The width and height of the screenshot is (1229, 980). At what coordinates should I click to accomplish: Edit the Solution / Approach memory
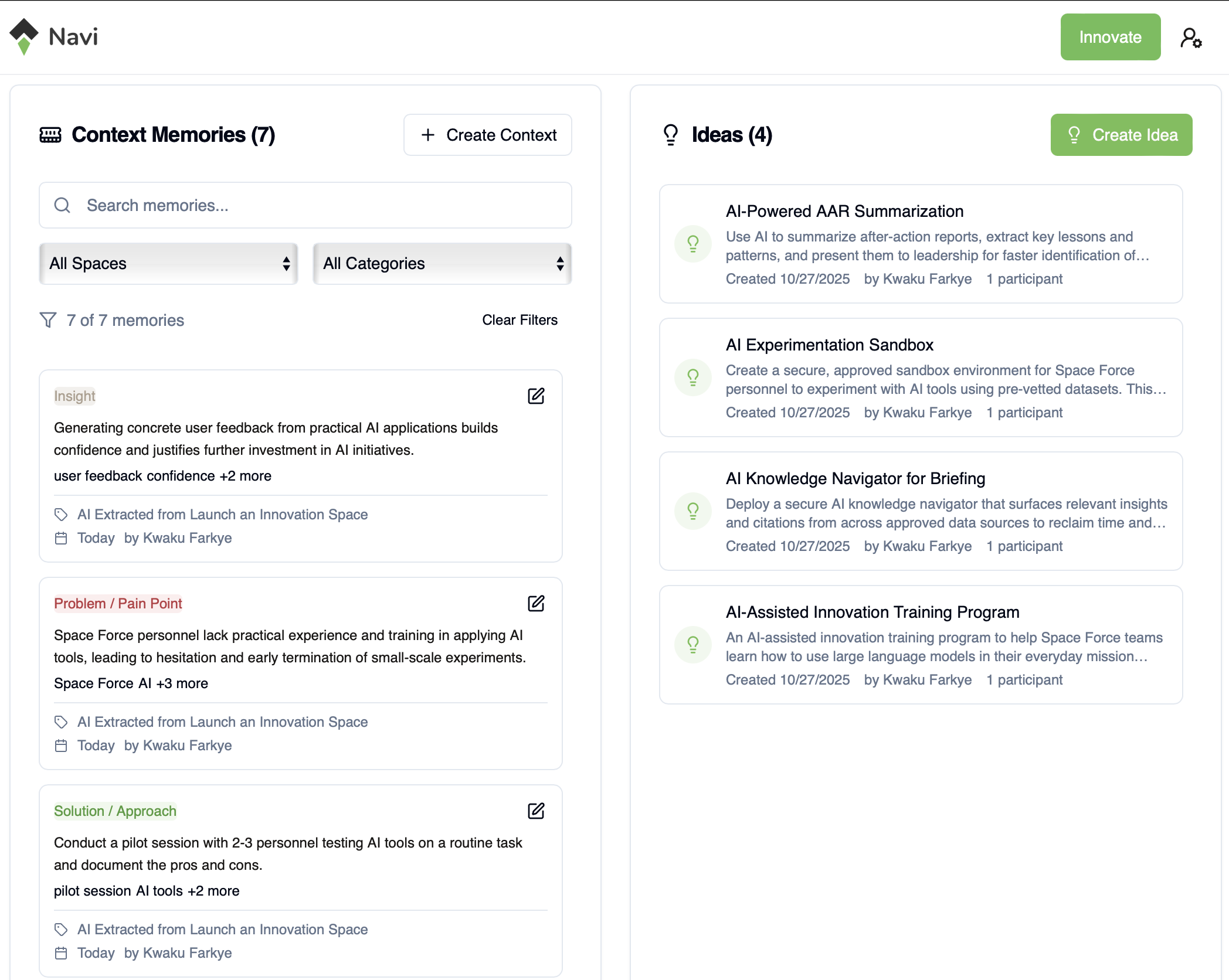coord(535,811)
